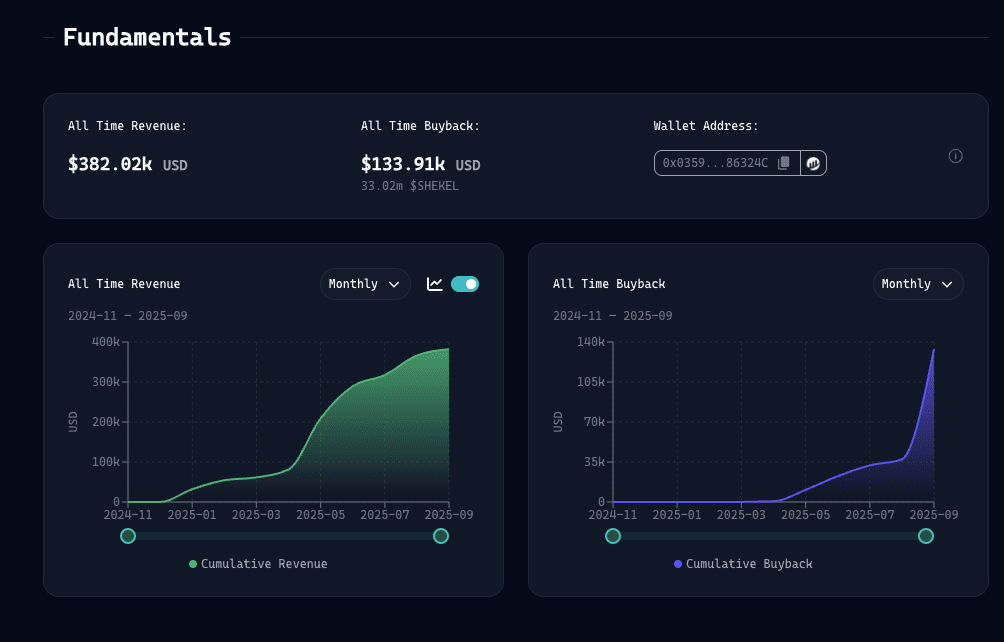Click the right handle of buyback range slider
The height and width of the screenshot is (642, 1004).
pos(926,536)
